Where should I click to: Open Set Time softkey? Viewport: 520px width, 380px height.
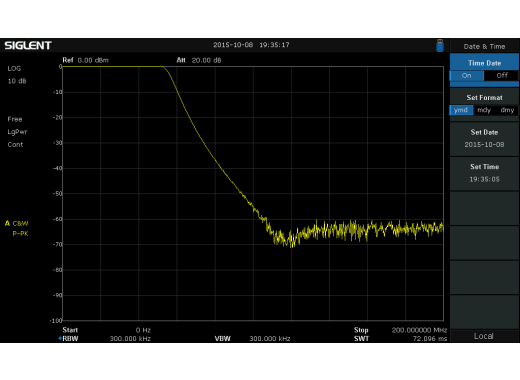[x=484, y=173]
